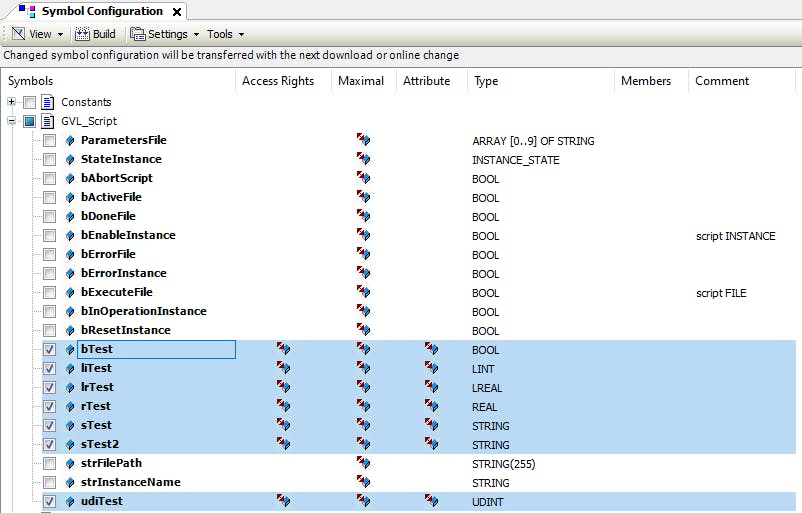Viewport: 802px width, 513px height.
Task: Click Attribute icon for liTest
Action: (431, 367)
